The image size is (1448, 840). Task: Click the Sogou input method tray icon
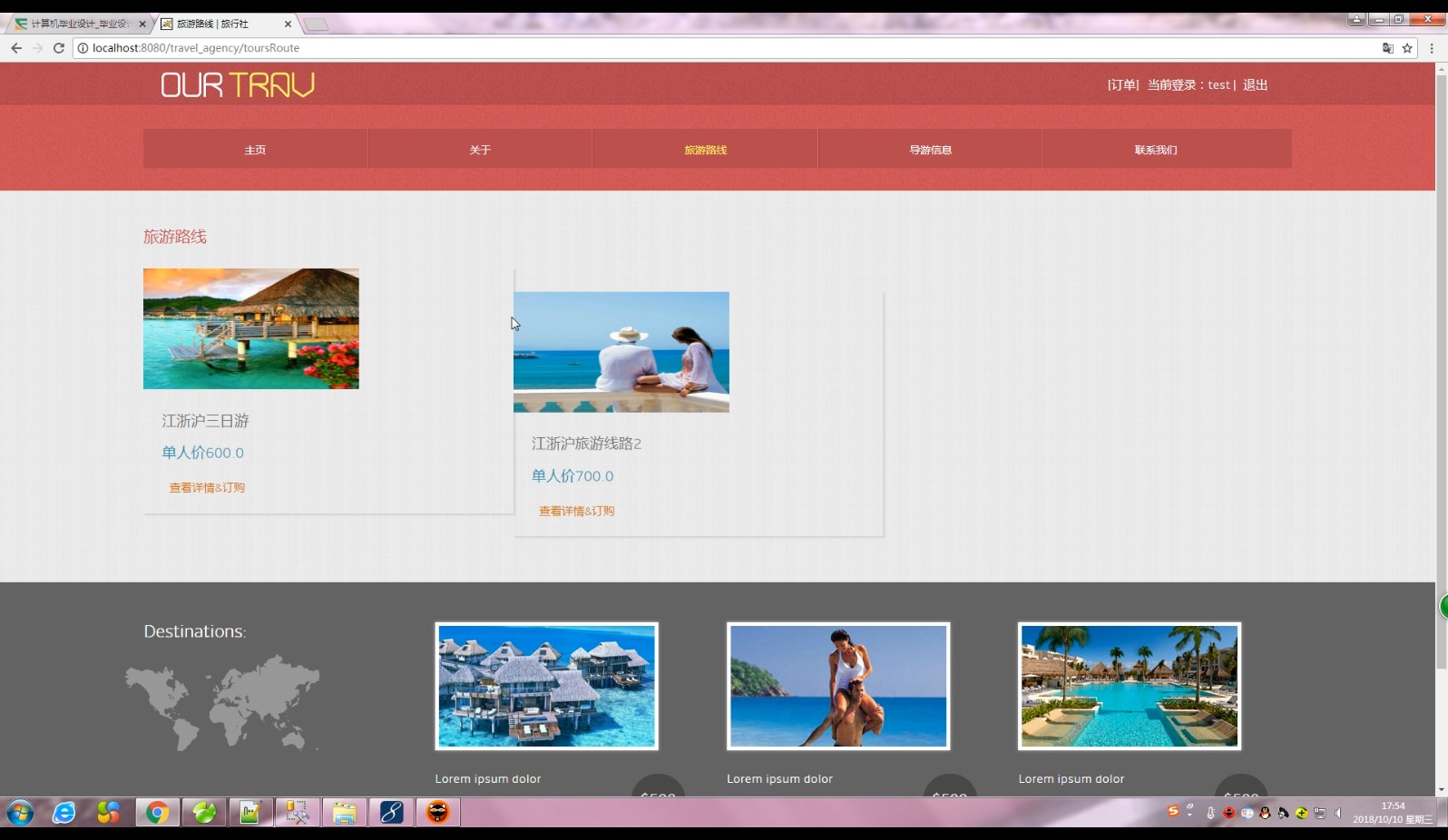click(1173, 811)
